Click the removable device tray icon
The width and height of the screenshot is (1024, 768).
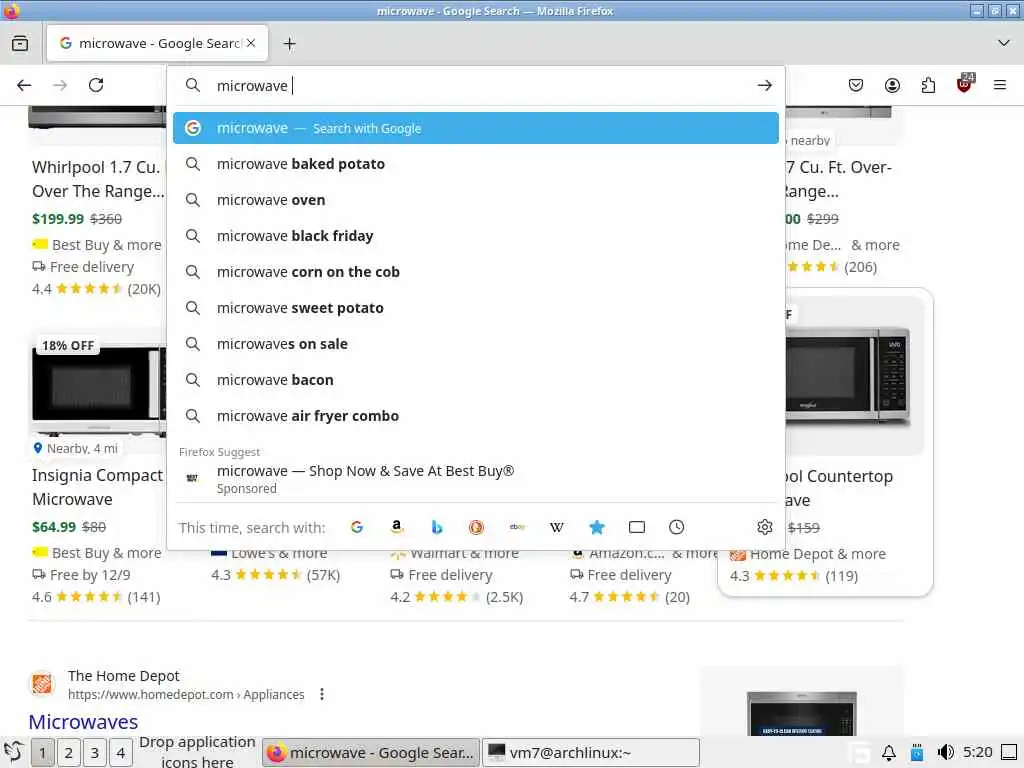(917, 753)
